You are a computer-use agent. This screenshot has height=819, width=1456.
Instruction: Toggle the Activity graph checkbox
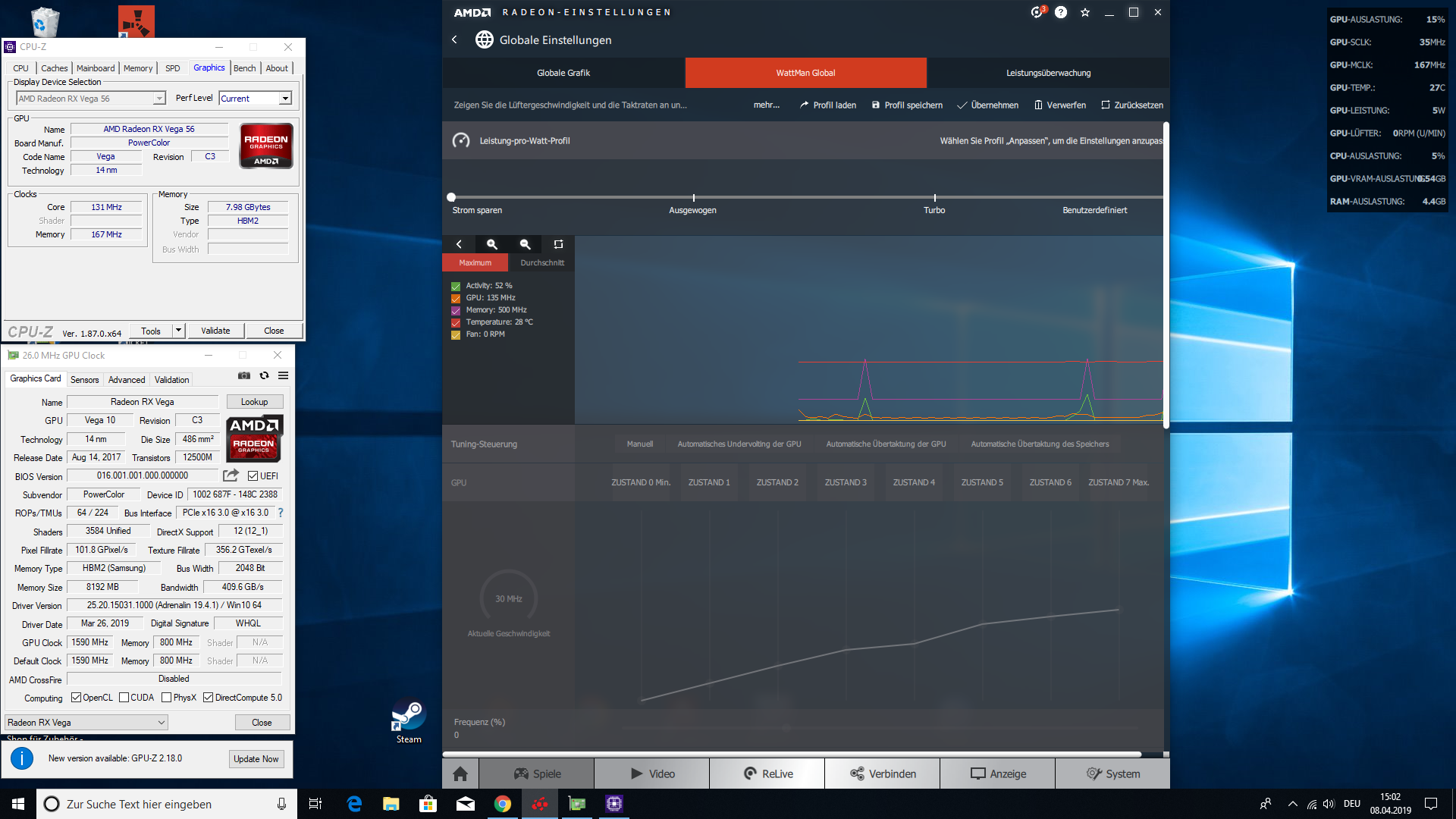point(456,287)
